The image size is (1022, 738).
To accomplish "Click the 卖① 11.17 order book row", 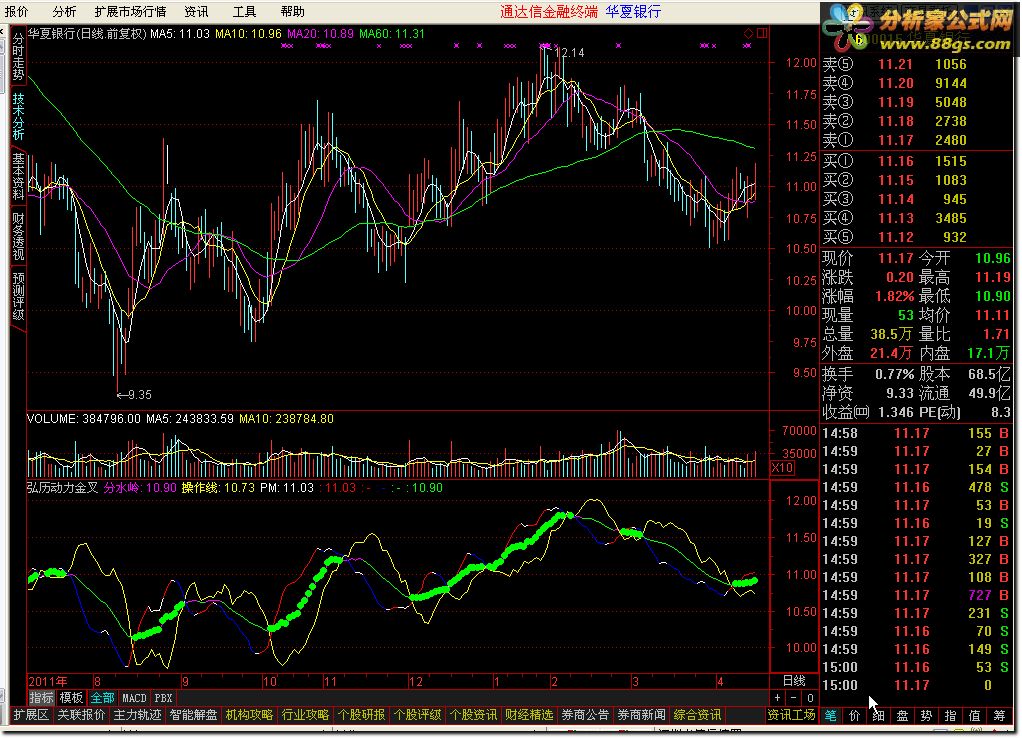I will tap(917, 140).
